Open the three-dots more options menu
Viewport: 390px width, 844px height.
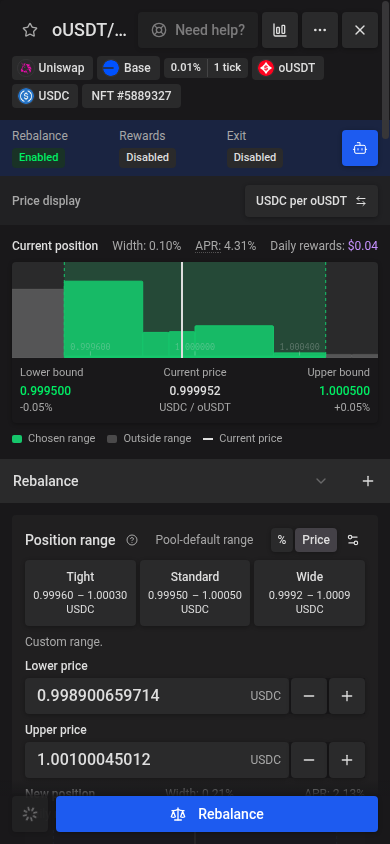point(320,30)
